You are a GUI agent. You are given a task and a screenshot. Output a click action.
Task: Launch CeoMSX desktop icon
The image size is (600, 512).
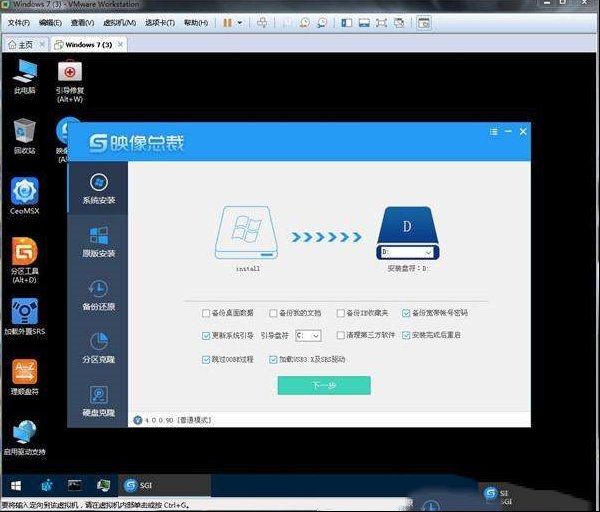(x=24, y=196)
